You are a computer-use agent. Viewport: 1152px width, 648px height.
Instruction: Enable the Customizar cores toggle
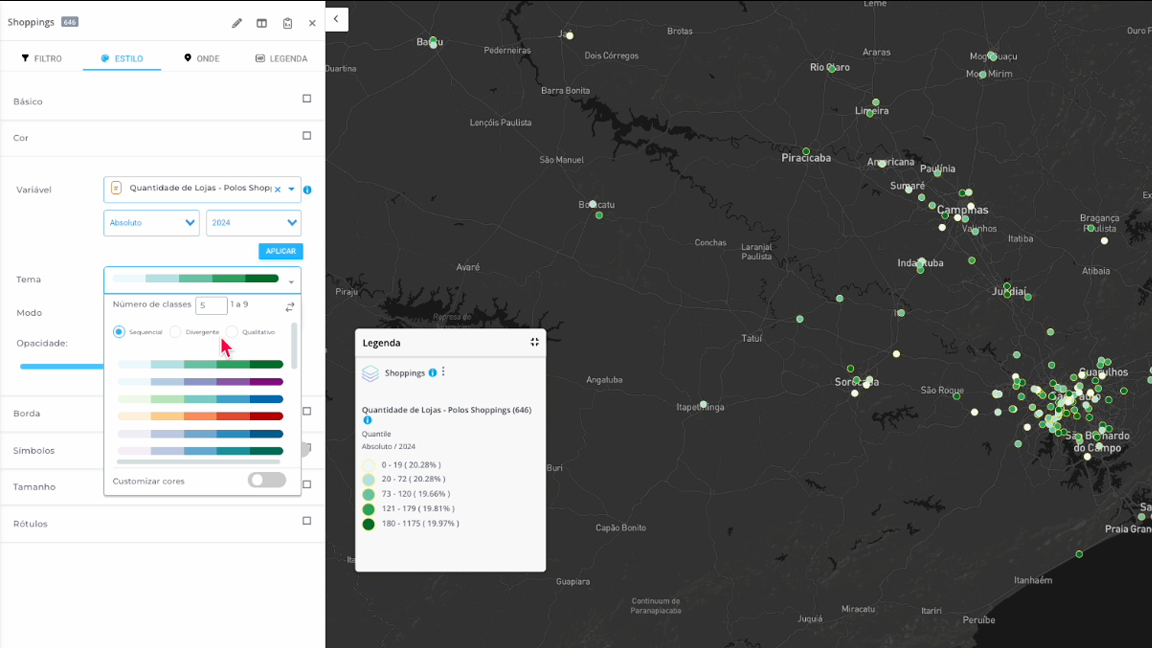coord(267,480)
